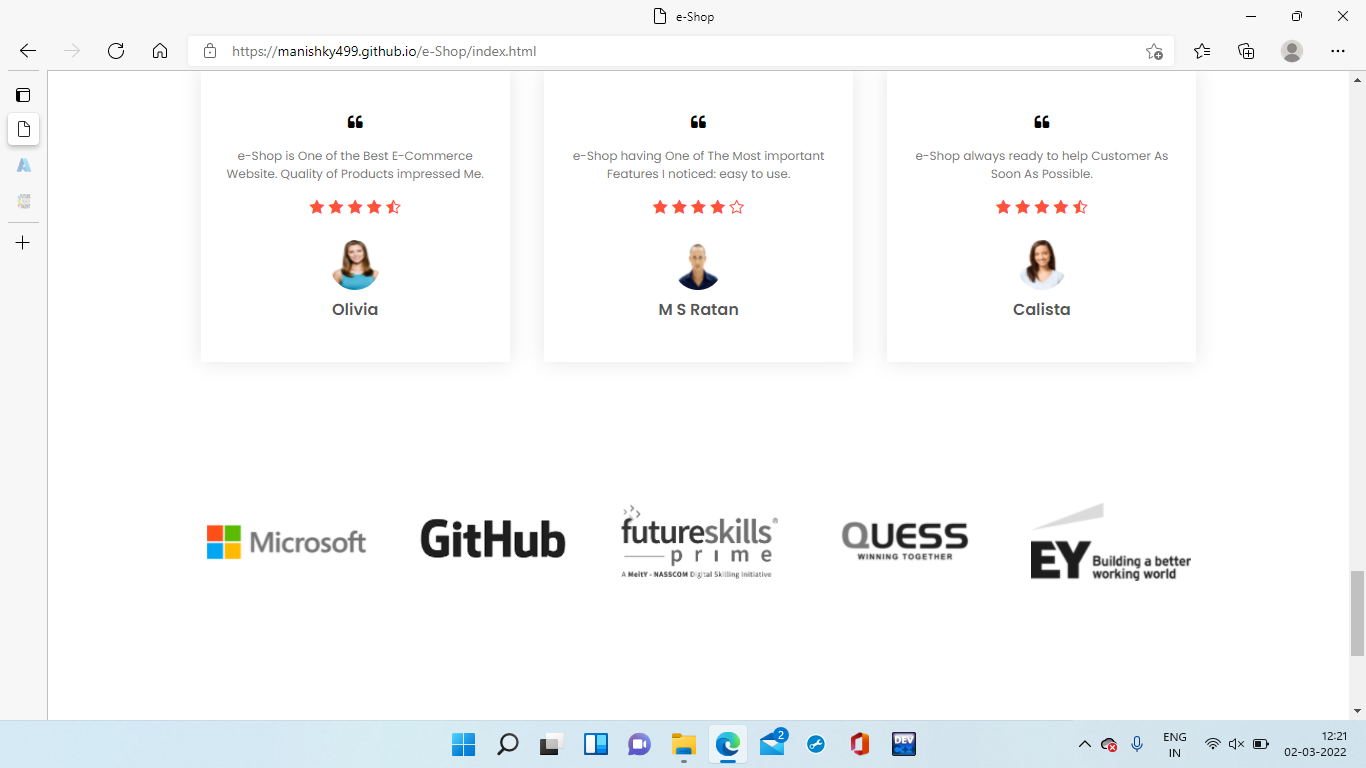Switch ENG IN input language

pyautogui.click(x=1175, y=745)
